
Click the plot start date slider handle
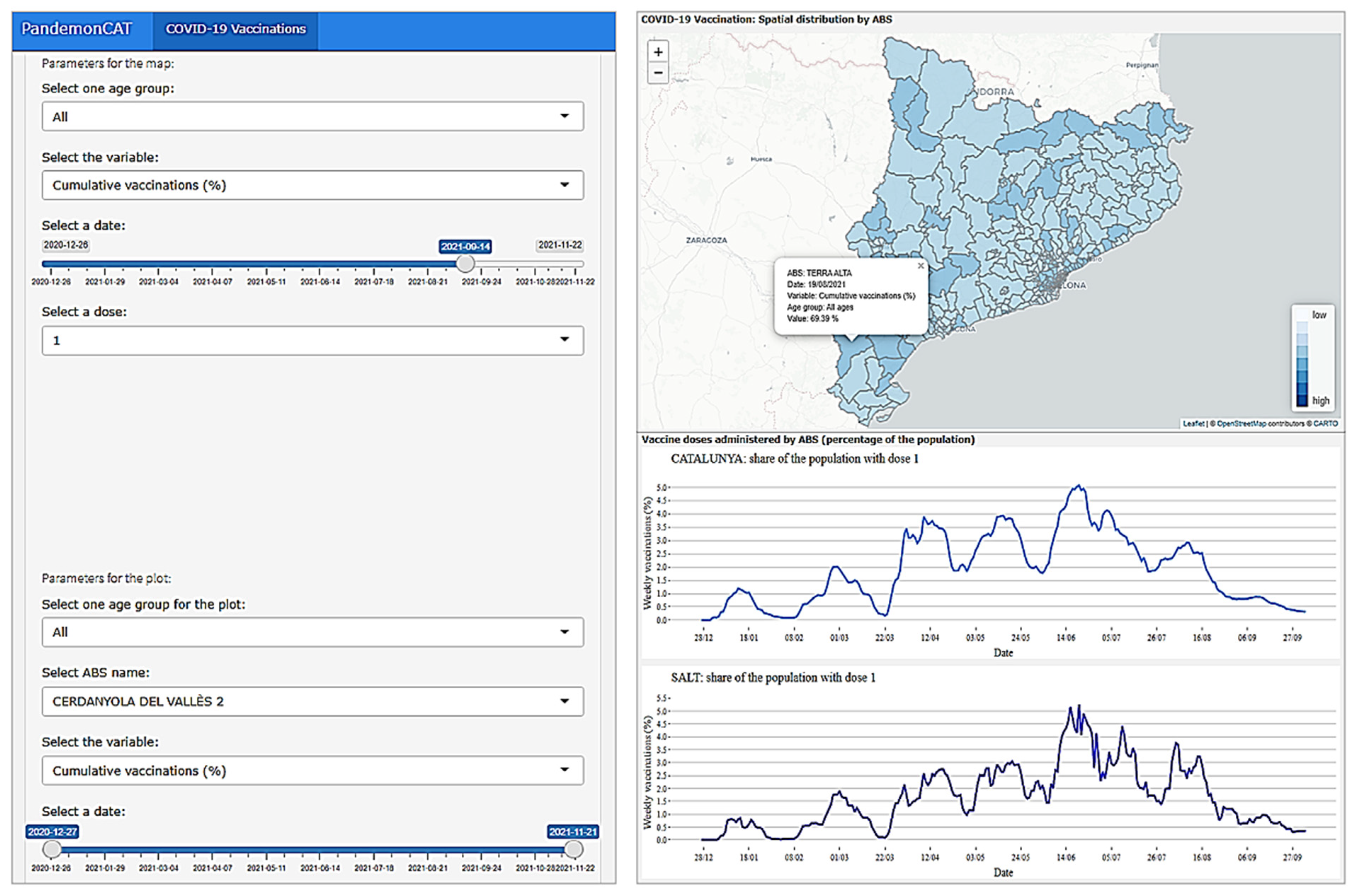coord(52,849)
